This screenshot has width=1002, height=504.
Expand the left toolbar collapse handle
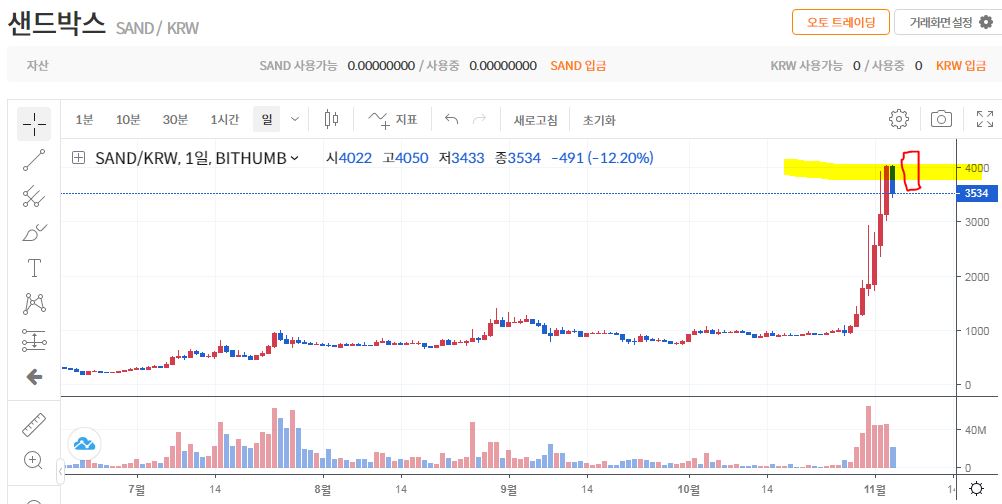pos(61,471)
